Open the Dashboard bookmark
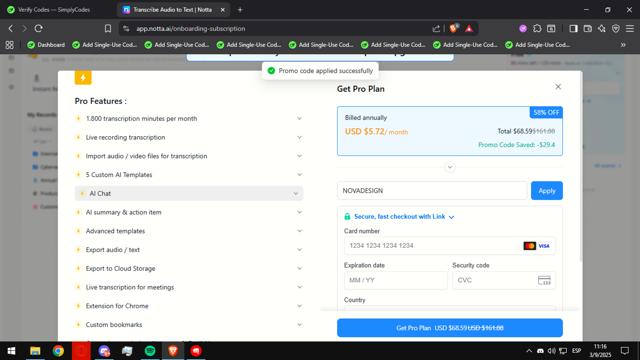This screenshot has width=640, height=360. click(46, 45)
